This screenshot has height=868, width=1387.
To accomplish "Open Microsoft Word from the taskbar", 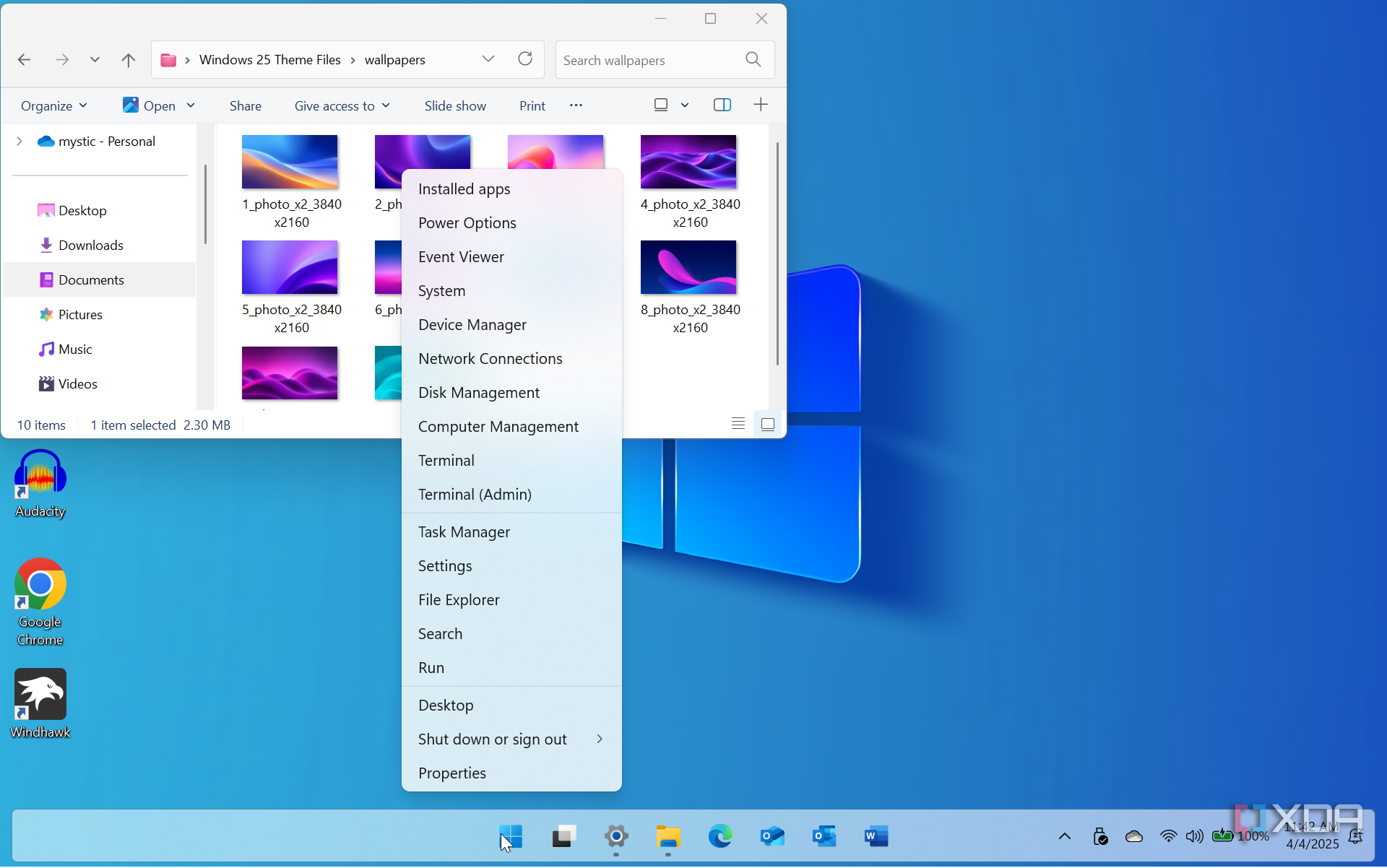I will click(x=875, y=836).
